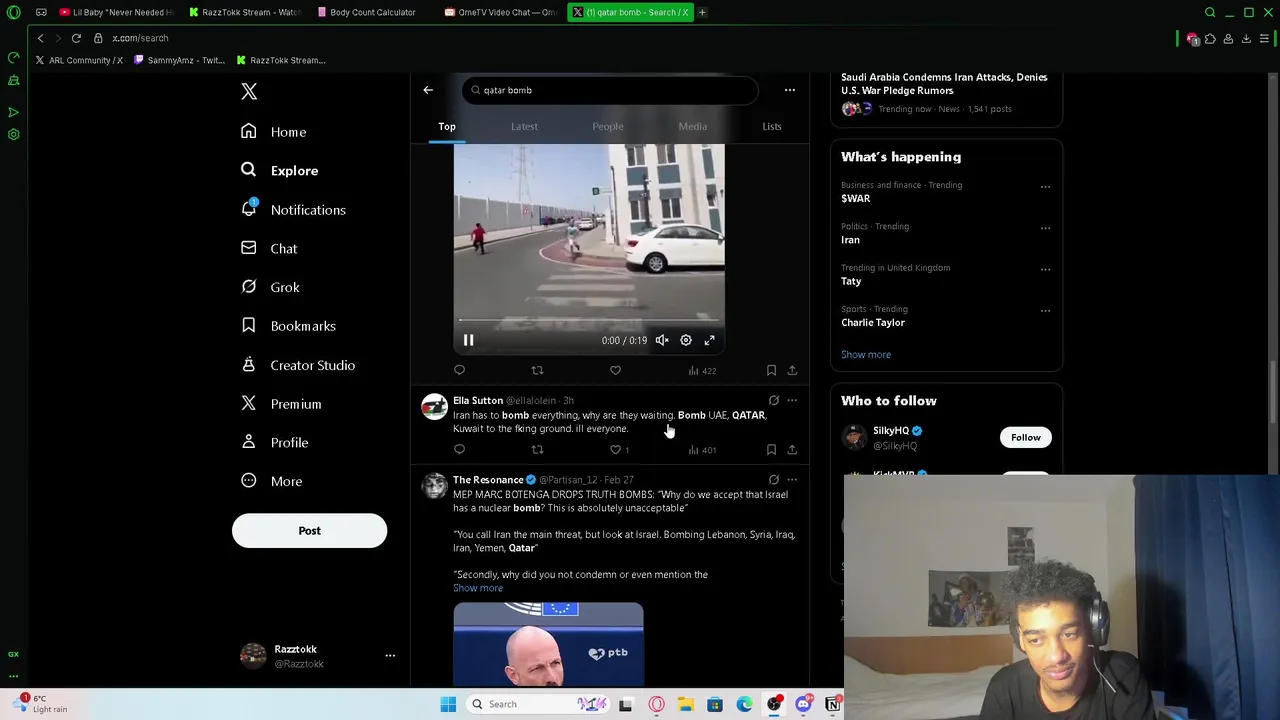
Task: Open more options on The Resonance post
Action: tap(792, 480)
